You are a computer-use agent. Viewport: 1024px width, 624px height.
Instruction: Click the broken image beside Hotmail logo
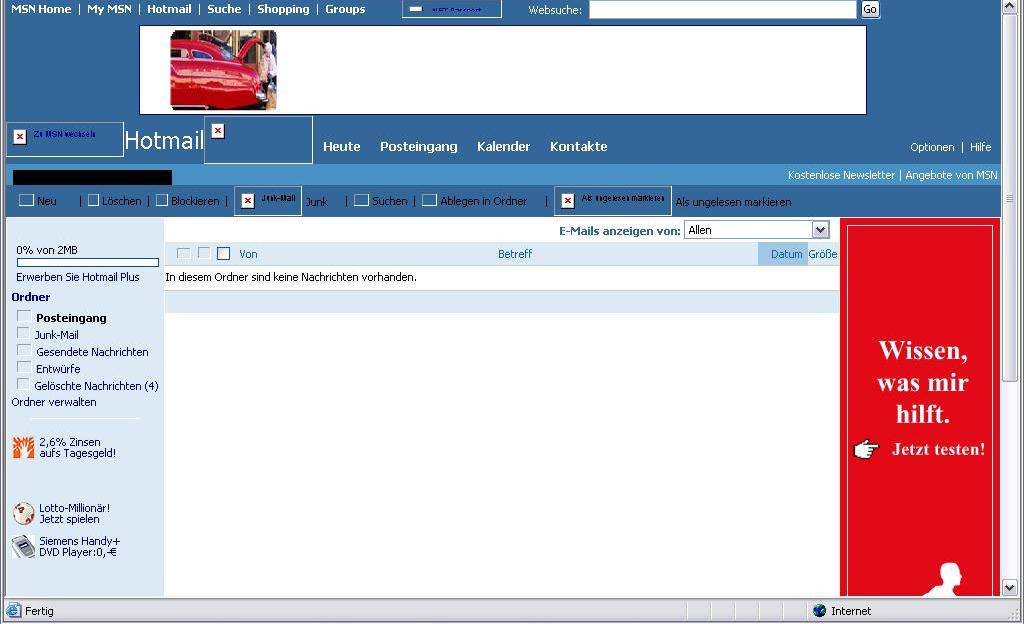coord(259,140)
